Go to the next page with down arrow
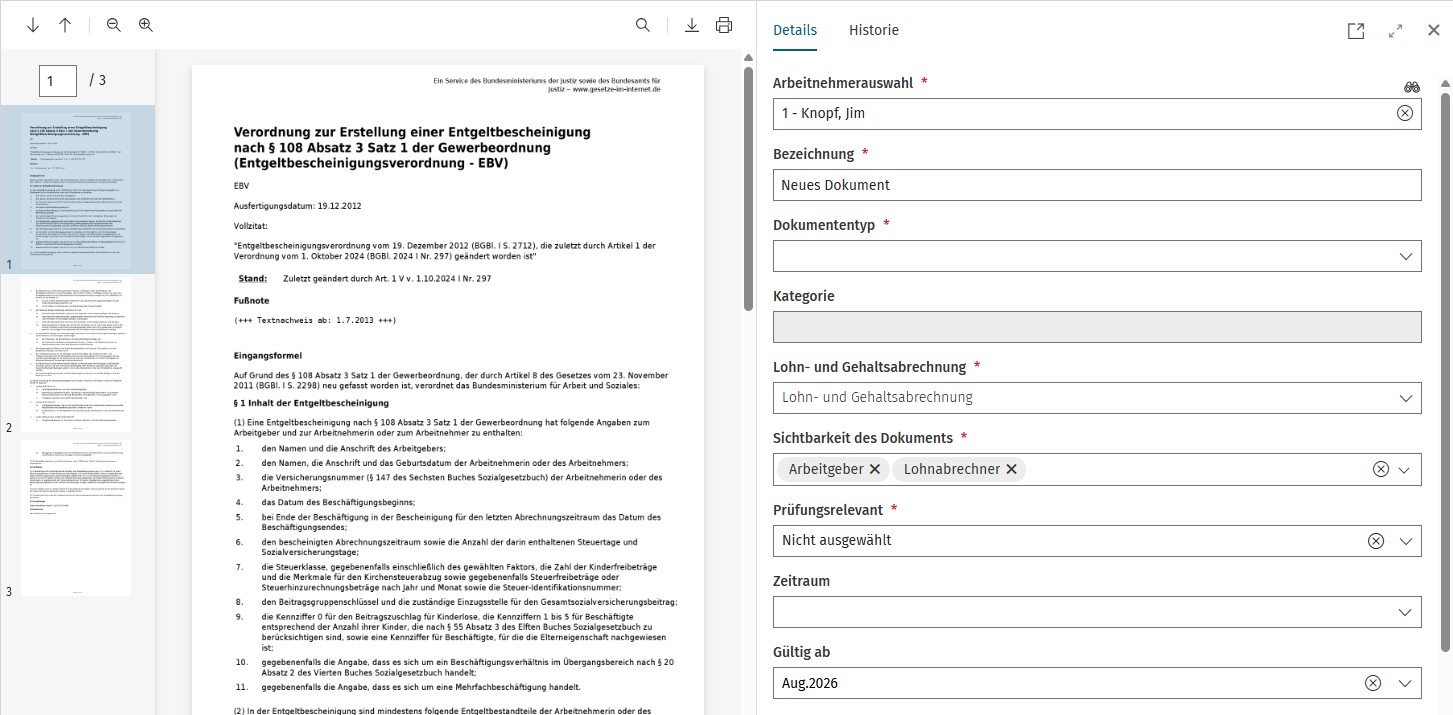1453x715 pixels. (x=33, y=25)
